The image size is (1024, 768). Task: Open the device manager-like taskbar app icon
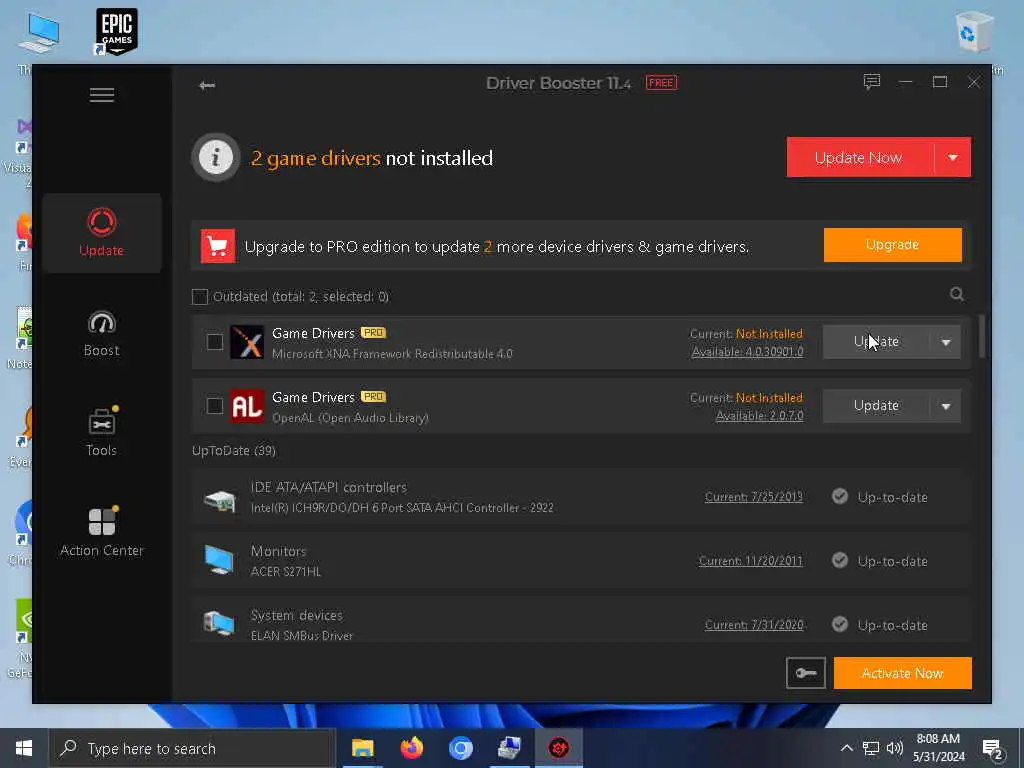point(509,748)
